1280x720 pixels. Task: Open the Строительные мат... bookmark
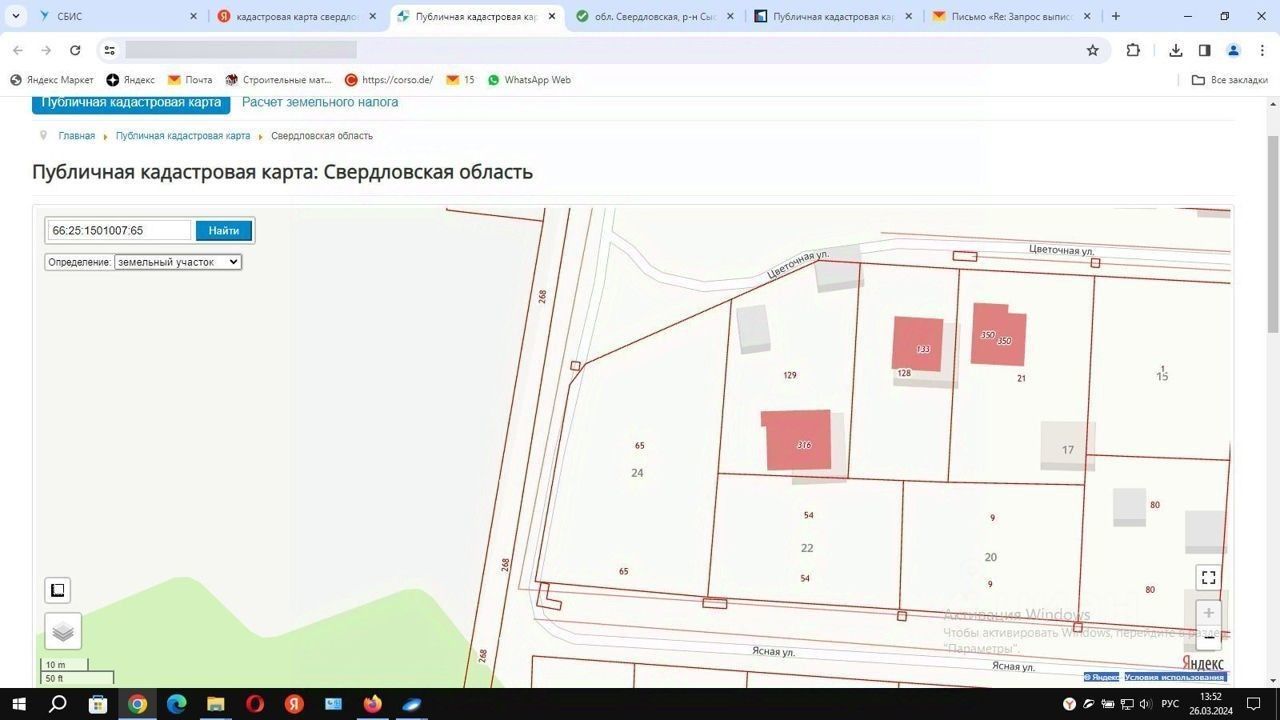[279, 80]
